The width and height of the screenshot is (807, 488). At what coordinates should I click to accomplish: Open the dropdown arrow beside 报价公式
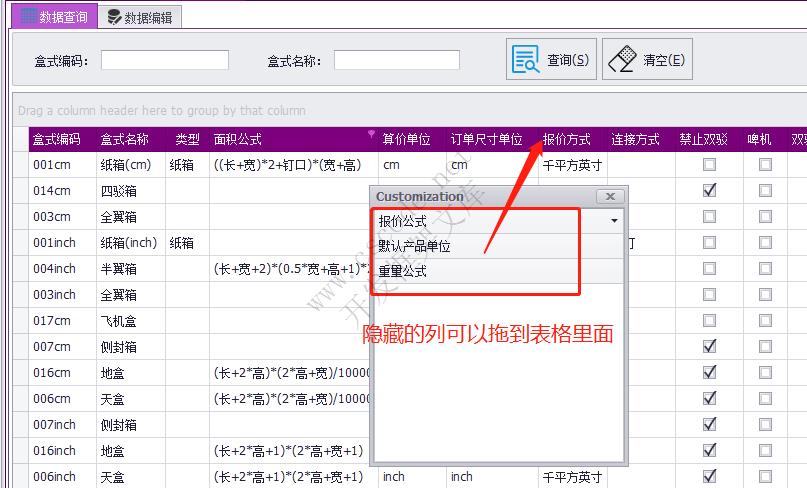coord(614,221)
